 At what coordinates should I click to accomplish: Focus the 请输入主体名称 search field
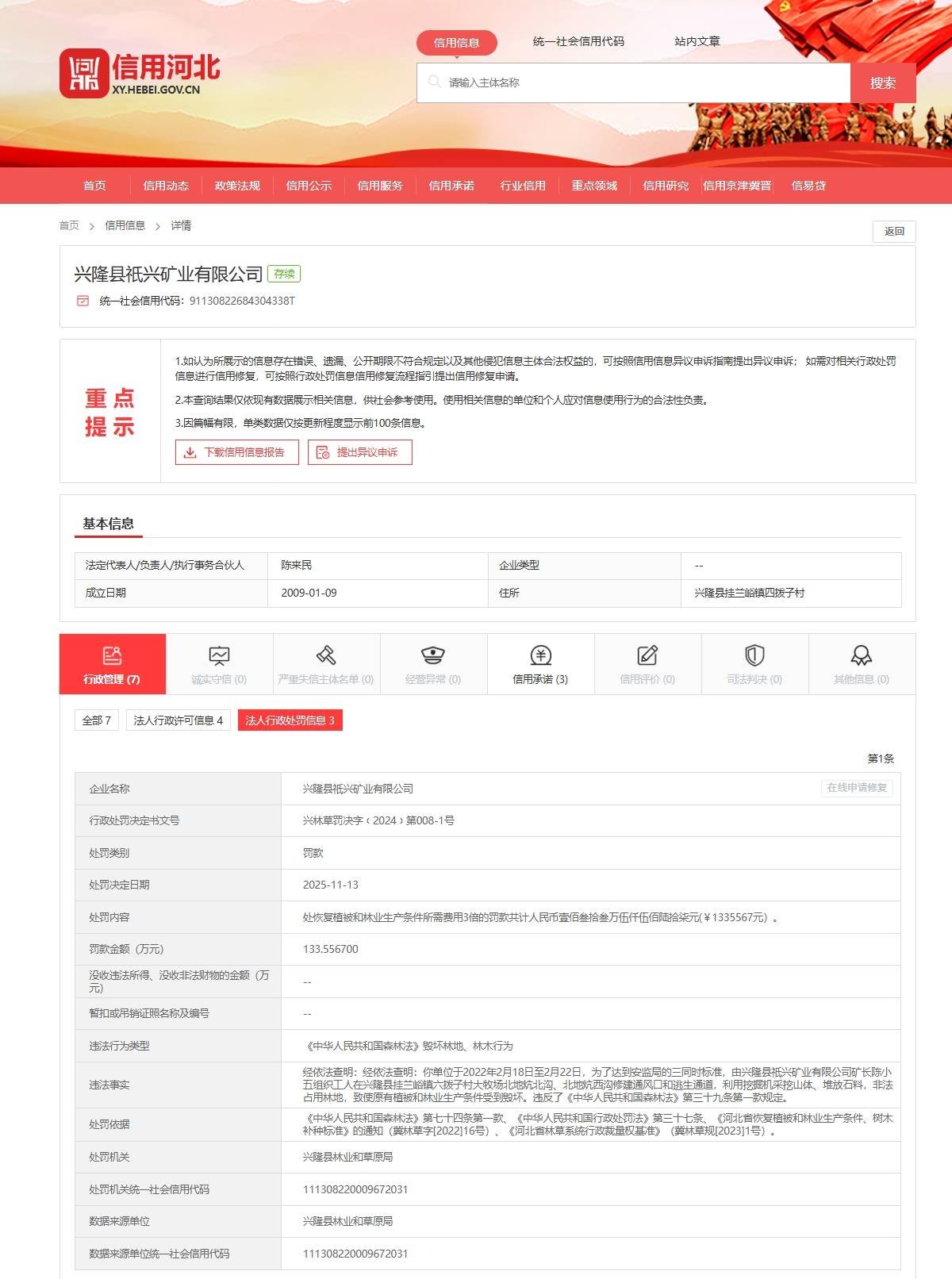(634, 83)
